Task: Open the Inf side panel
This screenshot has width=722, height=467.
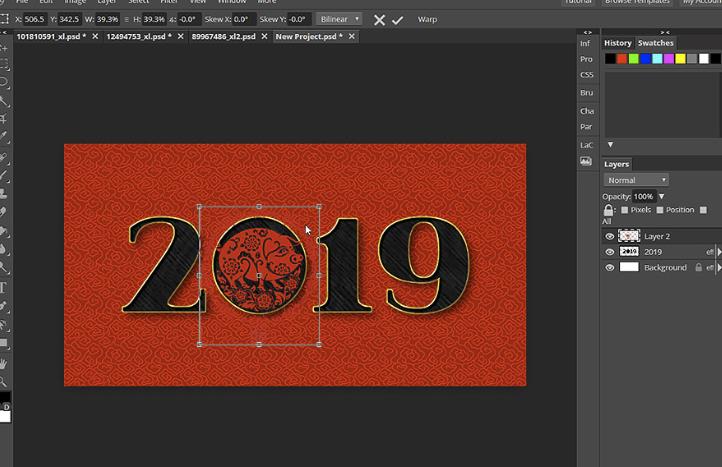Action: [585, 43]
